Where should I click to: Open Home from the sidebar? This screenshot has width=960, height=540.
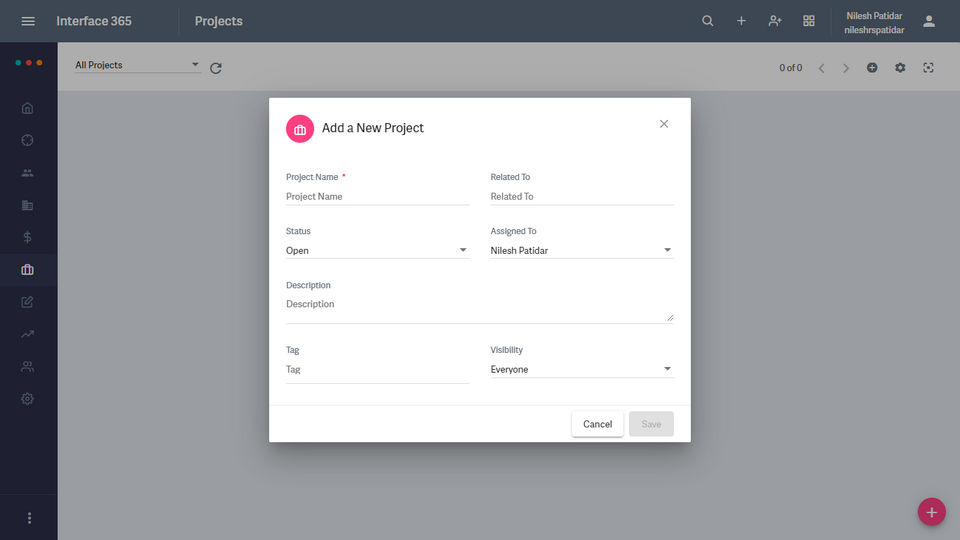[28, 108]
